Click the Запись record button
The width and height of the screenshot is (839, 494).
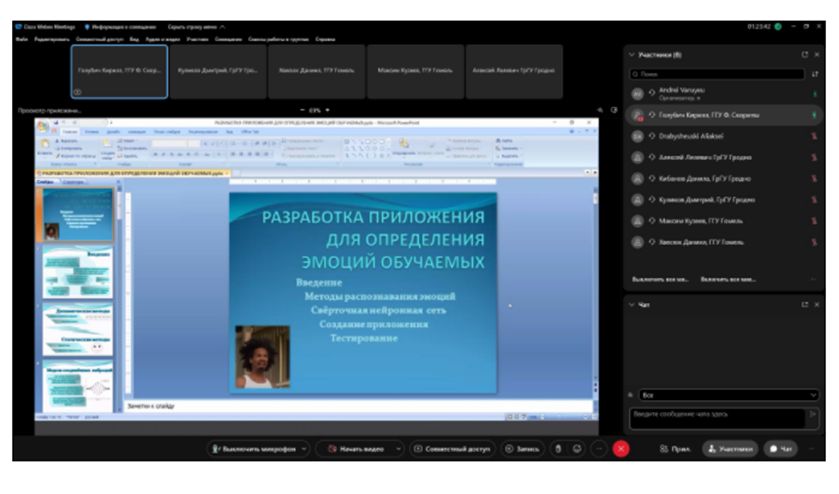click(x=523, y=449)
